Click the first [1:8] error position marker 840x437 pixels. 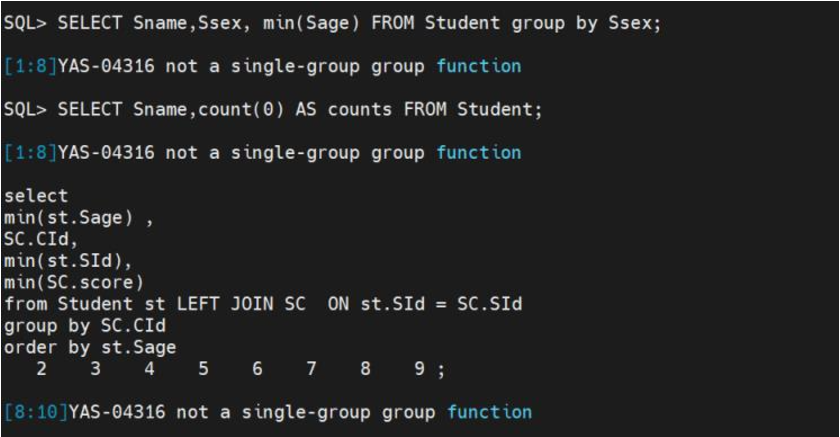29,66
